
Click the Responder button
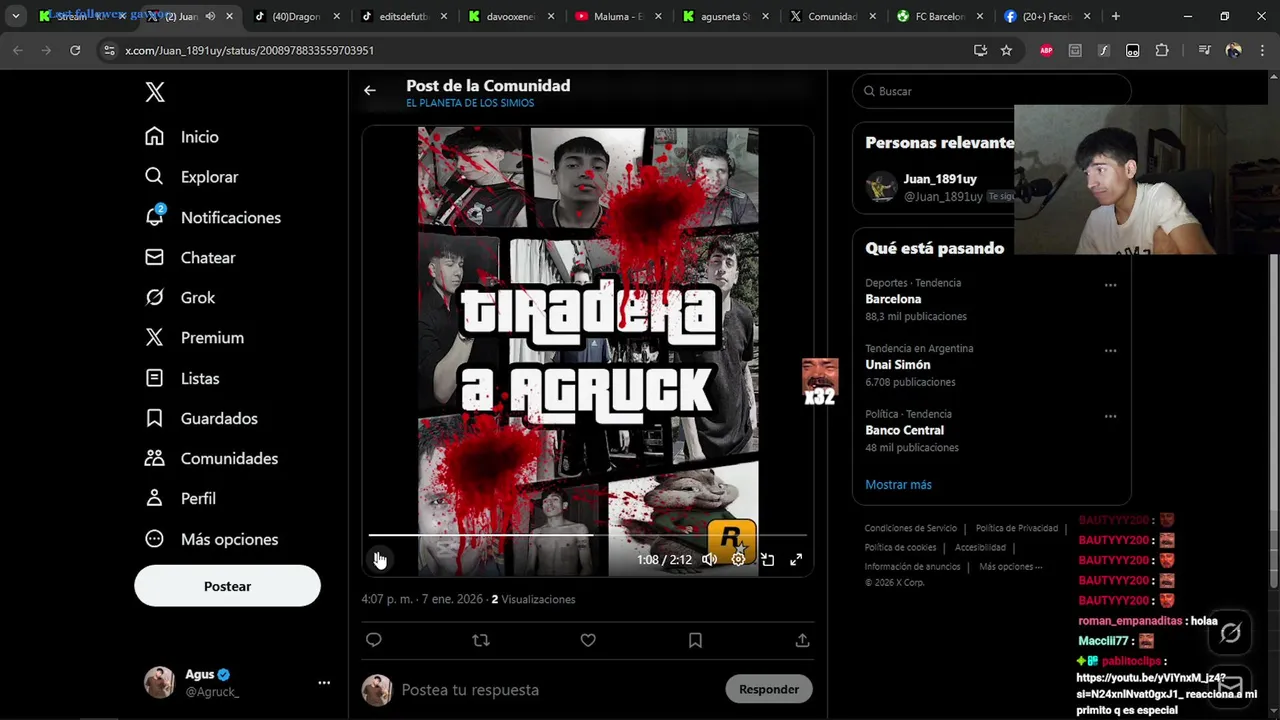[x=769, y=689]
